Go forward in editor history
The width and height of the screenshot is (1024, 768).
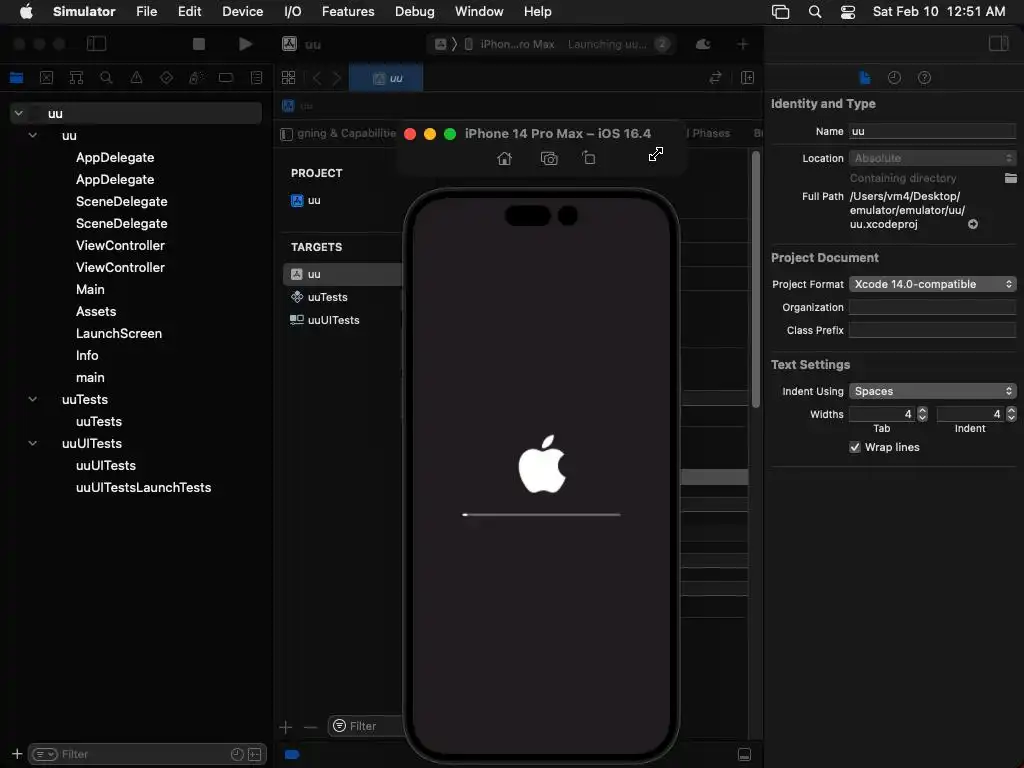(x=336, y=78)
